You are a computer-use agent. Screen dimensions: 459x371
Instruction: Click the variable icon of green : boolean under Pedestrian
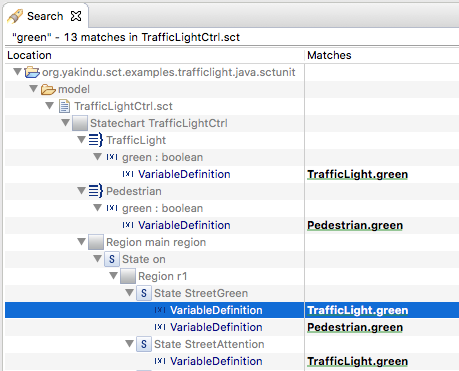coord(112,208)
